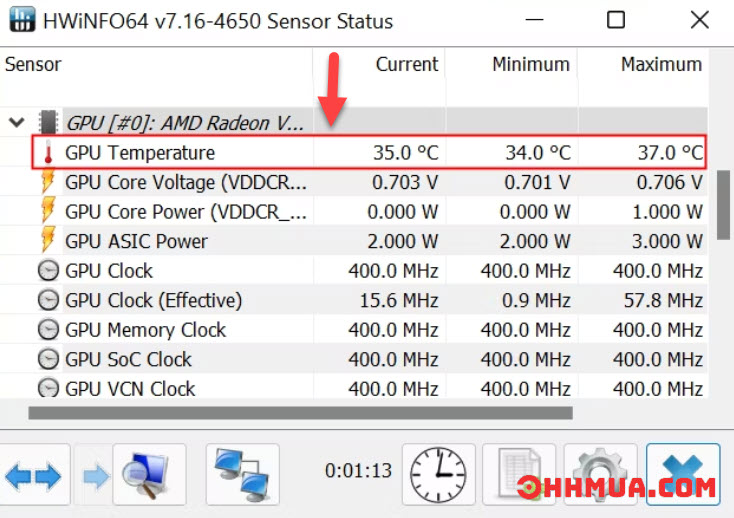Click the vertical scrollbar thumb
This screenshot has height=518, width=734.
tap(723, 205)
